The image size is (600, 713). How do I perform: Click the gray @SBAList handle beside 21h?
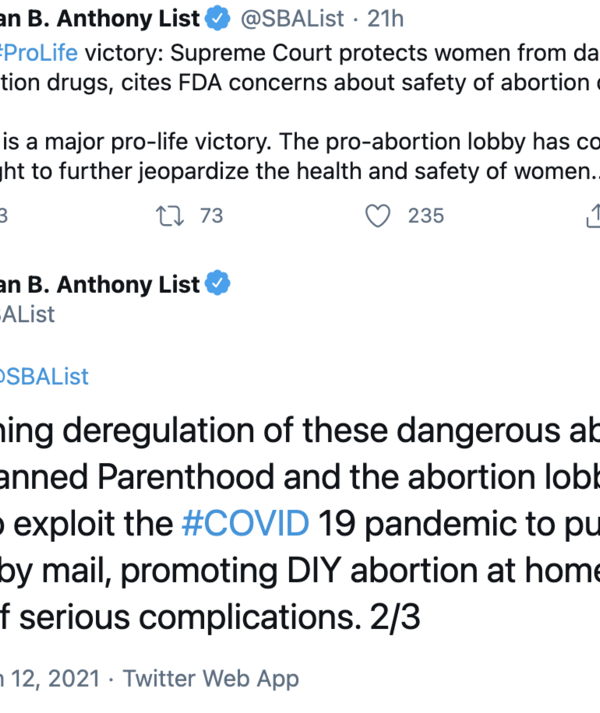click(290, 18)
